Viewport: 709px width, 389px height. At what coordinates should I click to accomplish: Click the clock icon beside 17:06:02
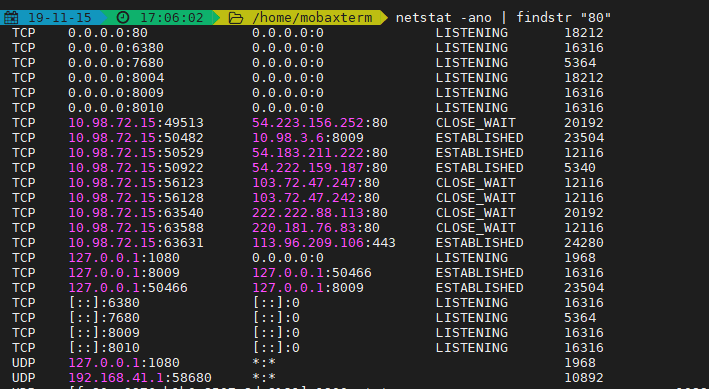pos(123,18)
